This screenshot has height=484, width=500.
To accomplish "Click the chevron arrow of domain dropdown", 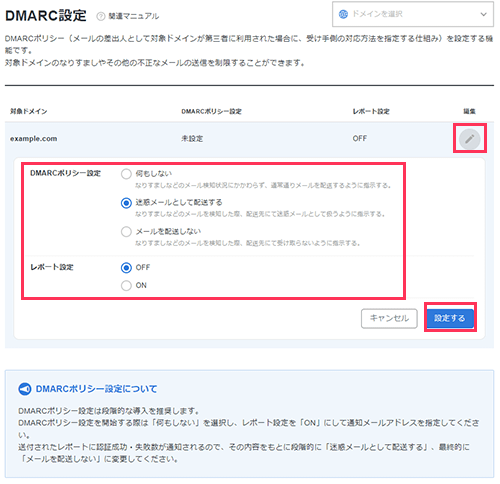I will click(x=483, y=14).
